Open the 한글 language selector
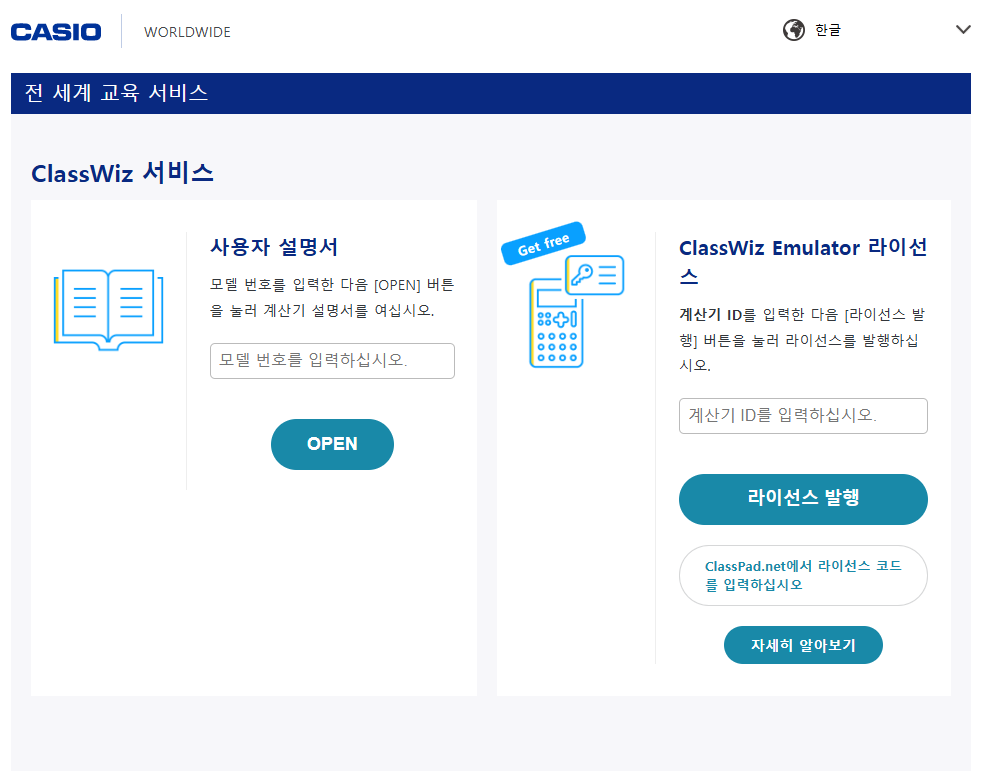This screenshot has width=984, height=780. coord(828,30)
